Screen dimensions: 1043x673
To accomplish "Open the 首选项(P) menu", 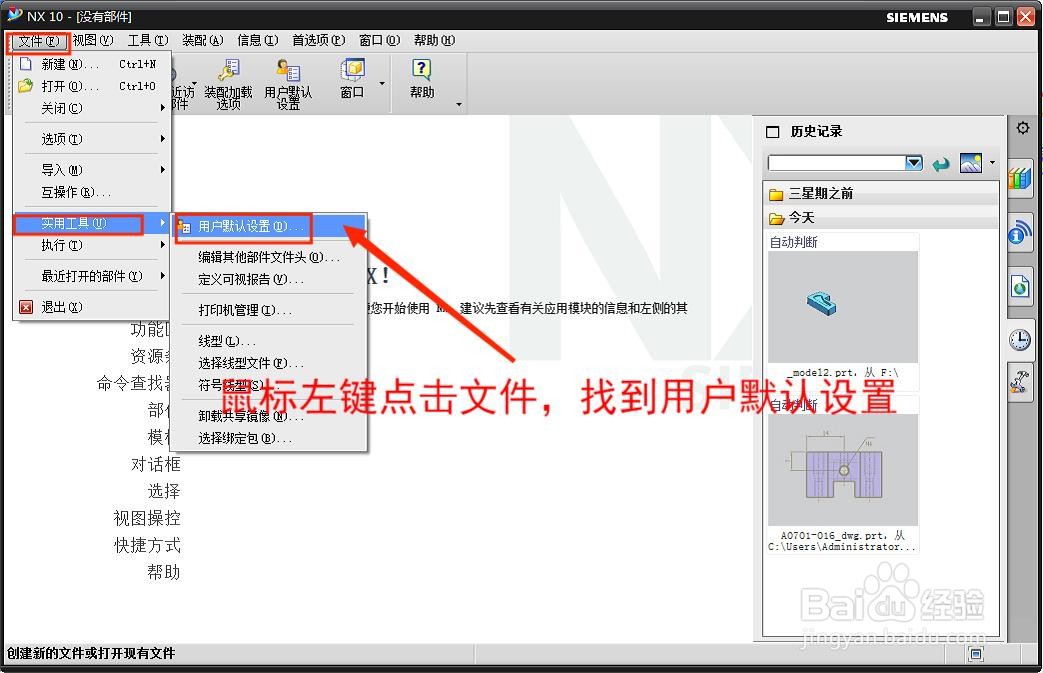I will point(319,41).
